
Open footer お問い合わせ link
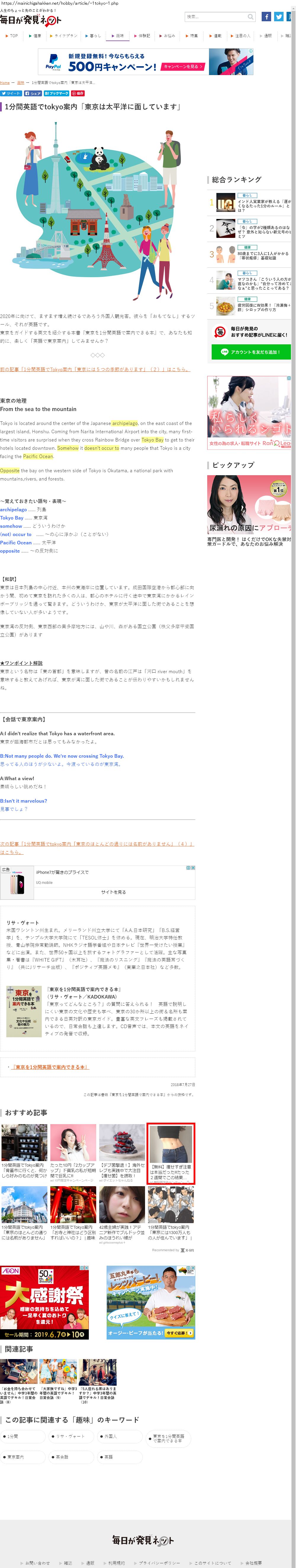pos(36,1563)
